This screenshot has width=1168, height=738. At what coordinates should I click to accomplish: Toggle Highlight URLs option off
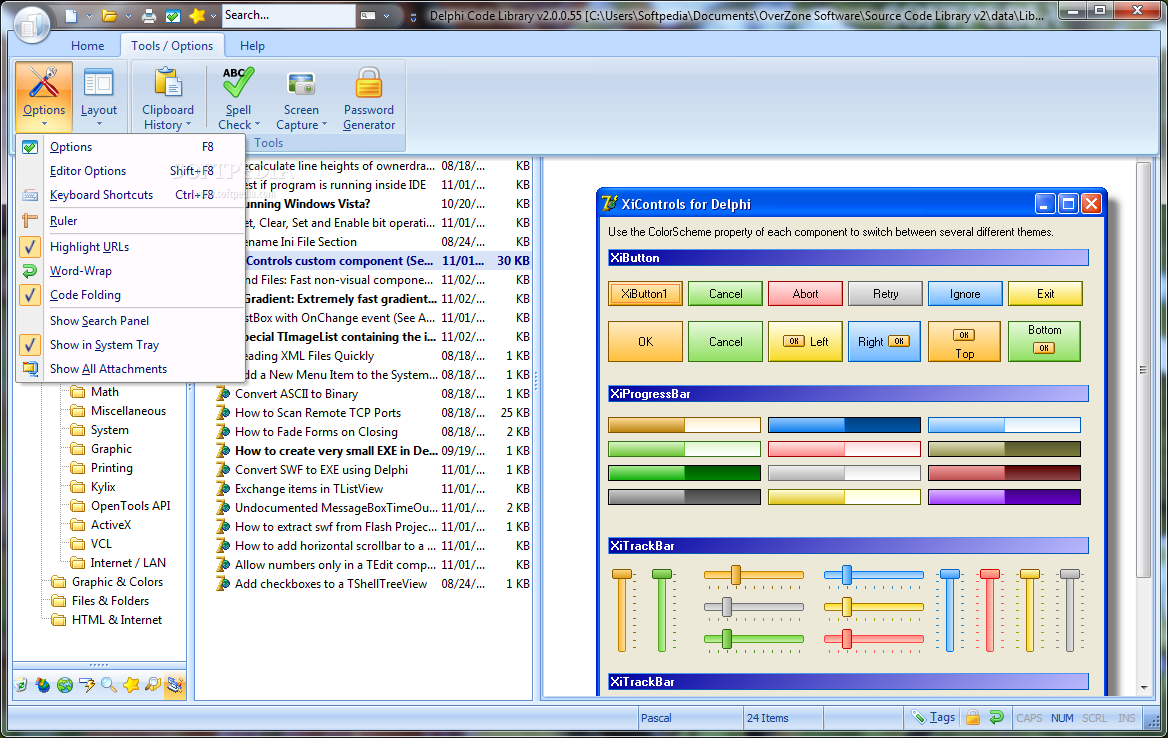tap(131, 246)
